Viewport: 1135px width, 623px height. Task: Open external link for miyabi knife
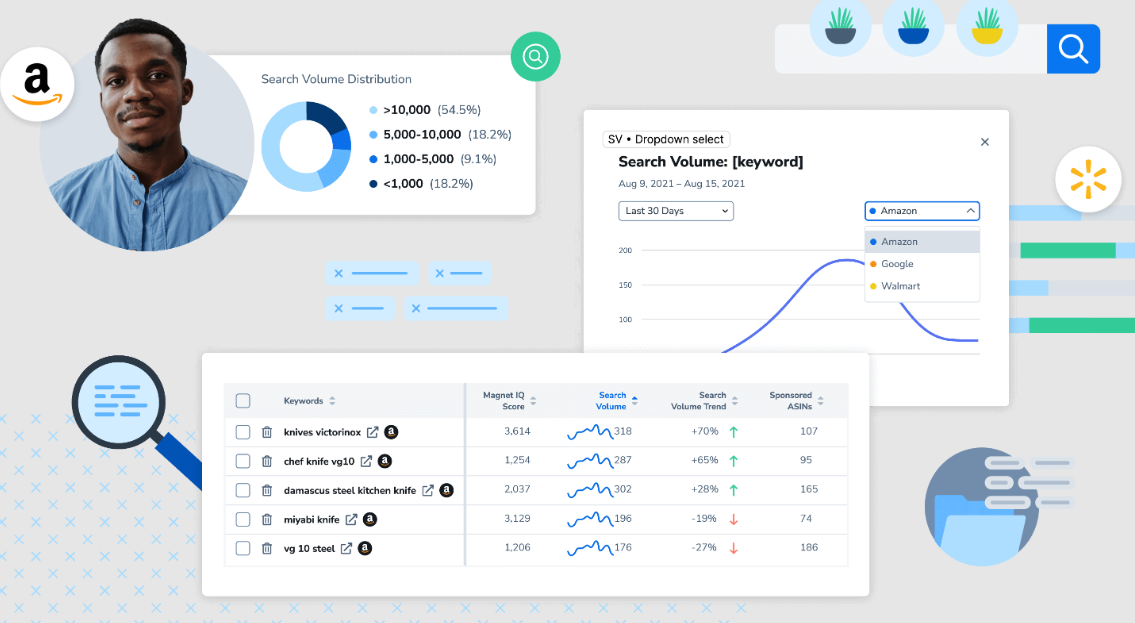pos(351,520)
